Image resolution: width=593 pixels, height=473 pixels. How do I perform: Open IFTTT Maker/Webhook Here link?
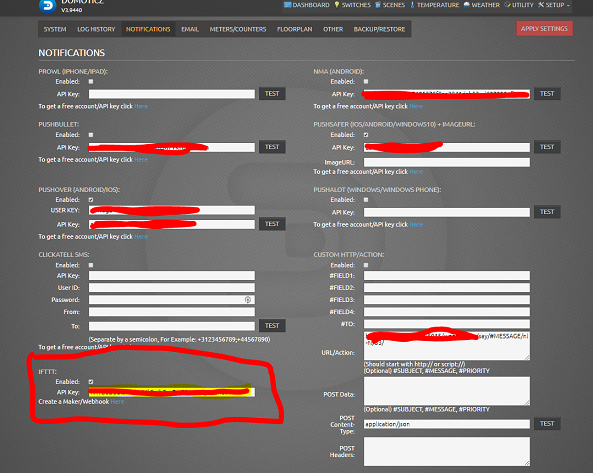117,402
